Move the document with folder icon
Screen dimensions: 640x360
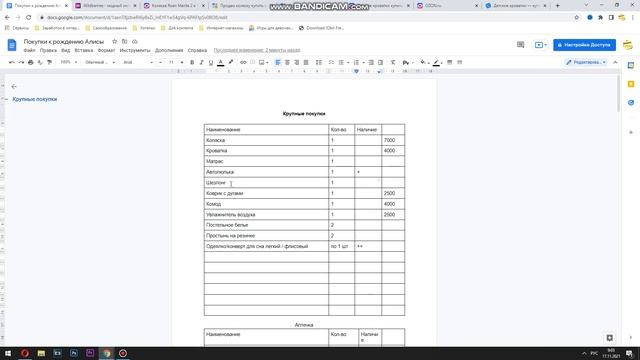124,42
